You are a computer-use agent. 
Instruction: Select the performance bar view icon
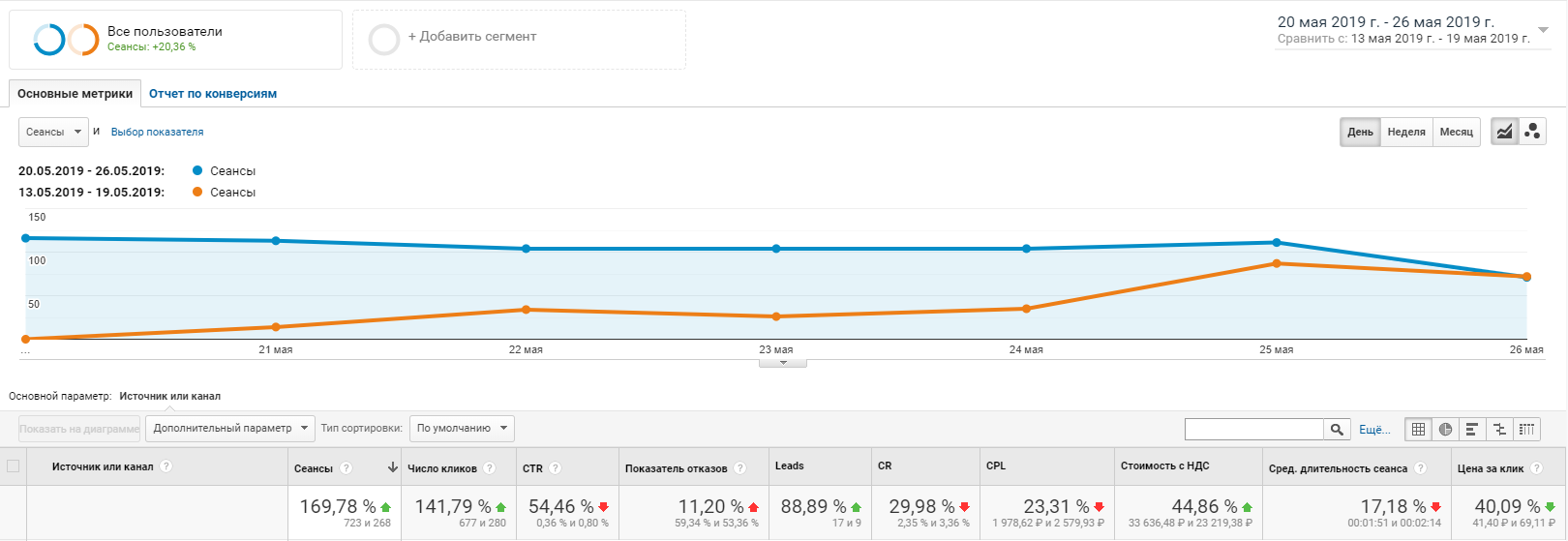(x=1472, y=429)
